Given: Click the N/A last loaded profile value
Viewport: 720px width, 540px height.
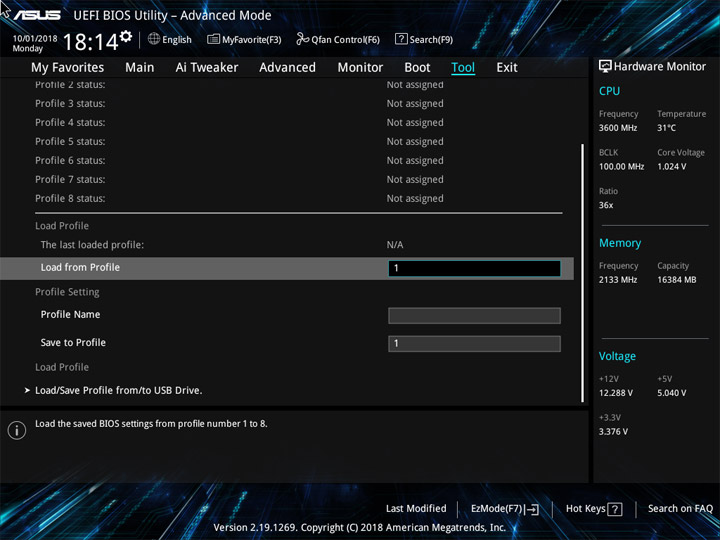Looking at the screenshot, I should pos(395,245).
